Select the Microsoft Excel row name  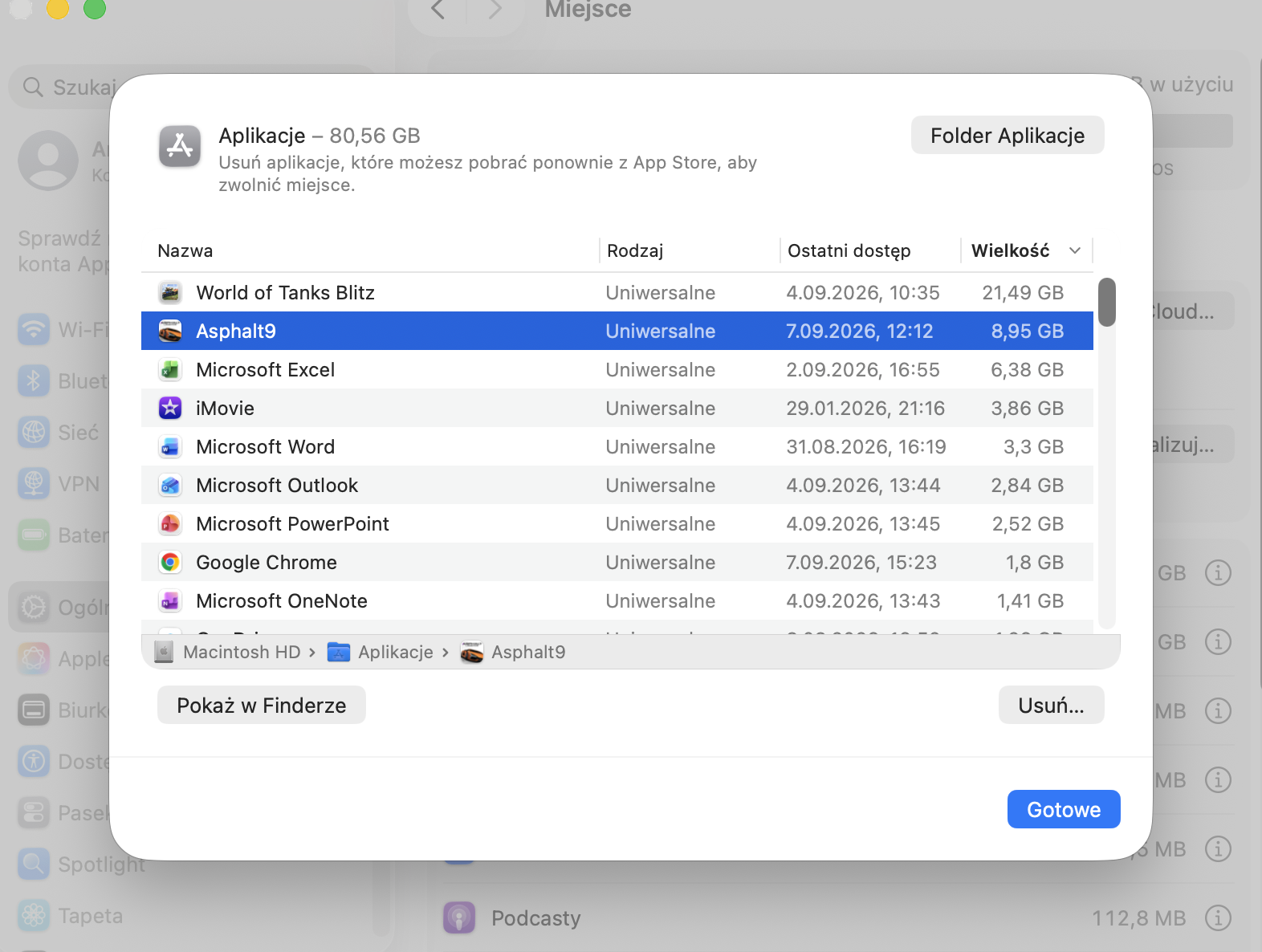266,370
